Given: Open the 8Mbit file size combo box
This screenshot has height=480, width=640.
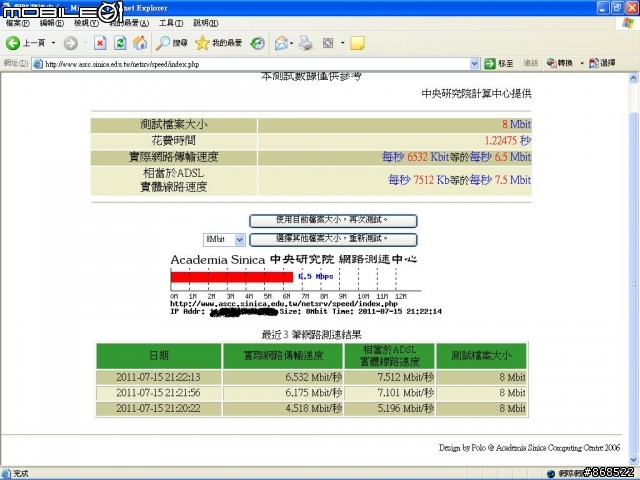Looking at the screenshot, I should (x=224, y=240).
